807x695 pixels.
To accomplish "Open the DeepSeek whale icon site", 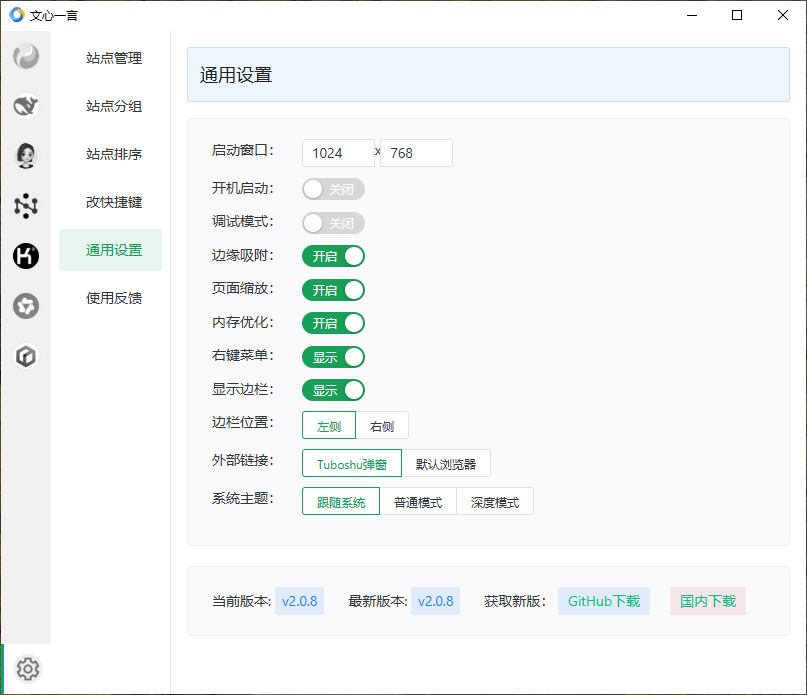I will (x=26, y=106).
